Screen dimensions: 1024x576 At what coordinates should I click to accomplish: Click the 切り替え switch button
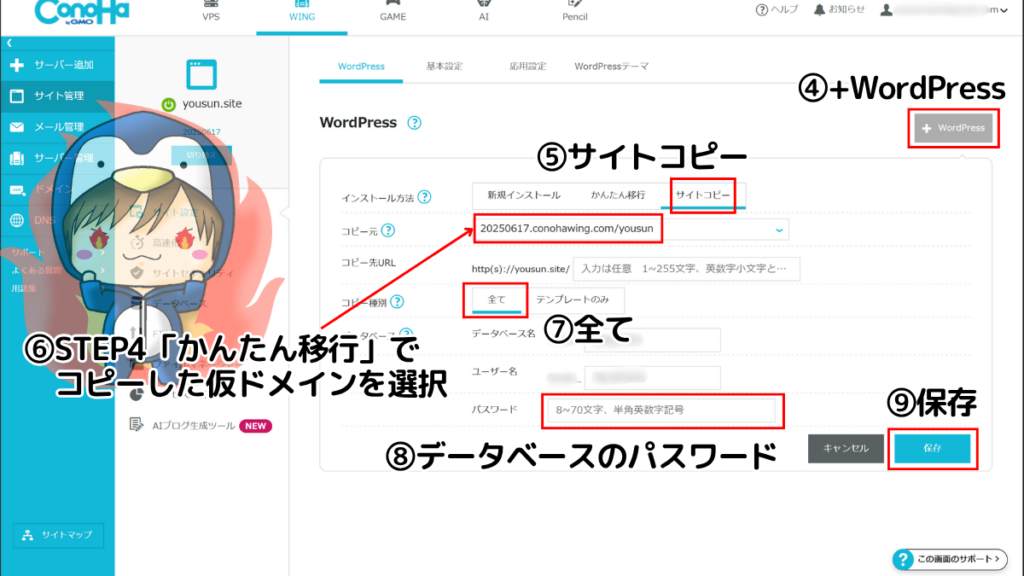point(201,155)
